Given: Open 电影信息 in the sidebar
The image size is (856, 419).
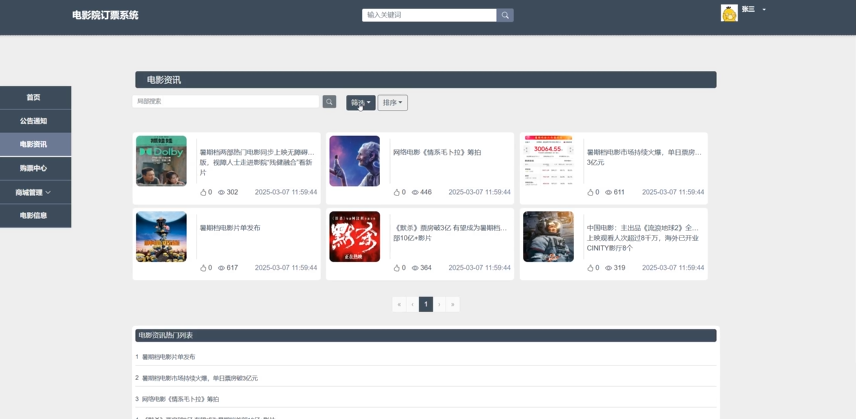Looking at the screenshot, I should [35, 216].
